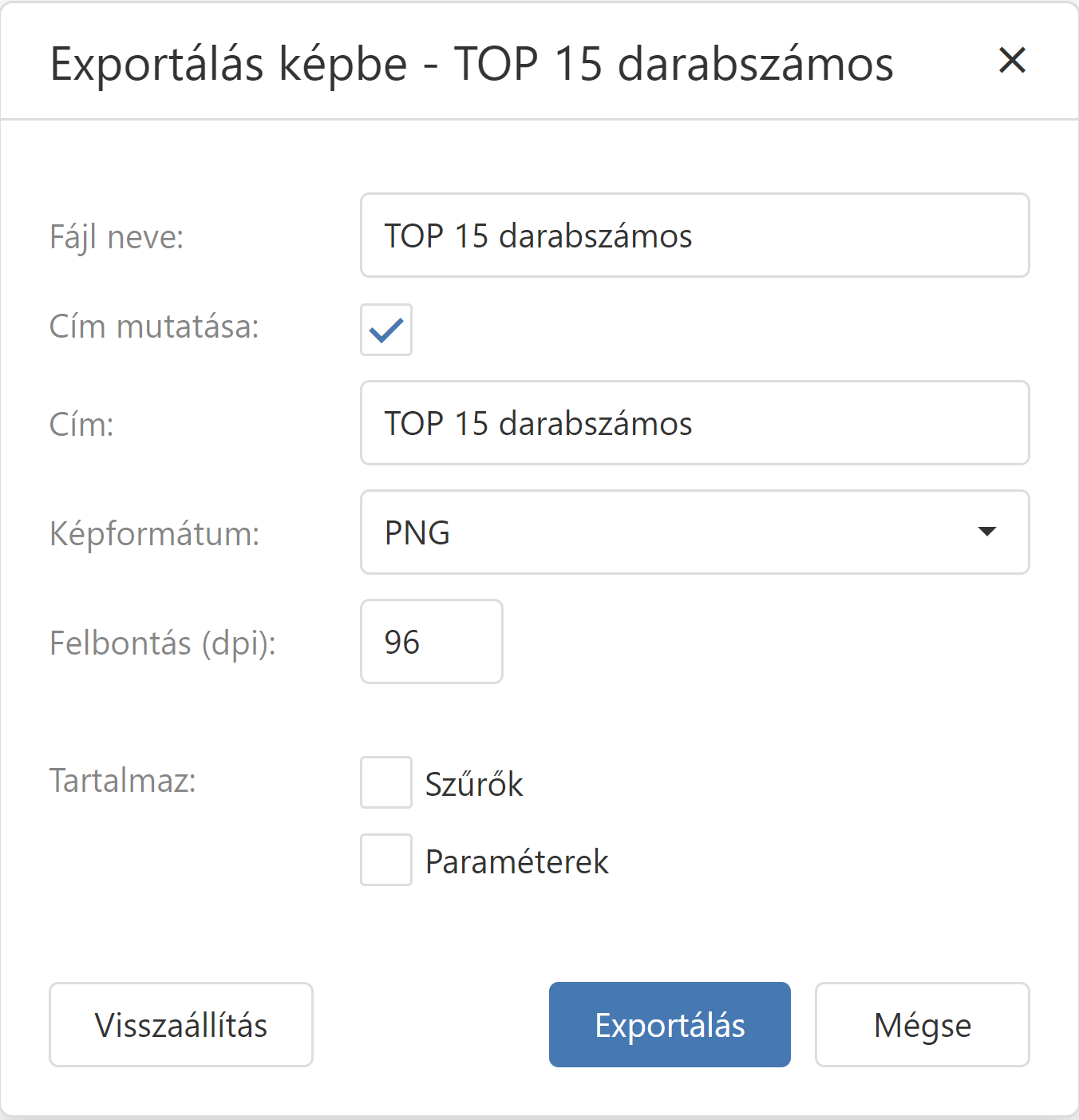Click the "Tartalmaz:" label

122,781
